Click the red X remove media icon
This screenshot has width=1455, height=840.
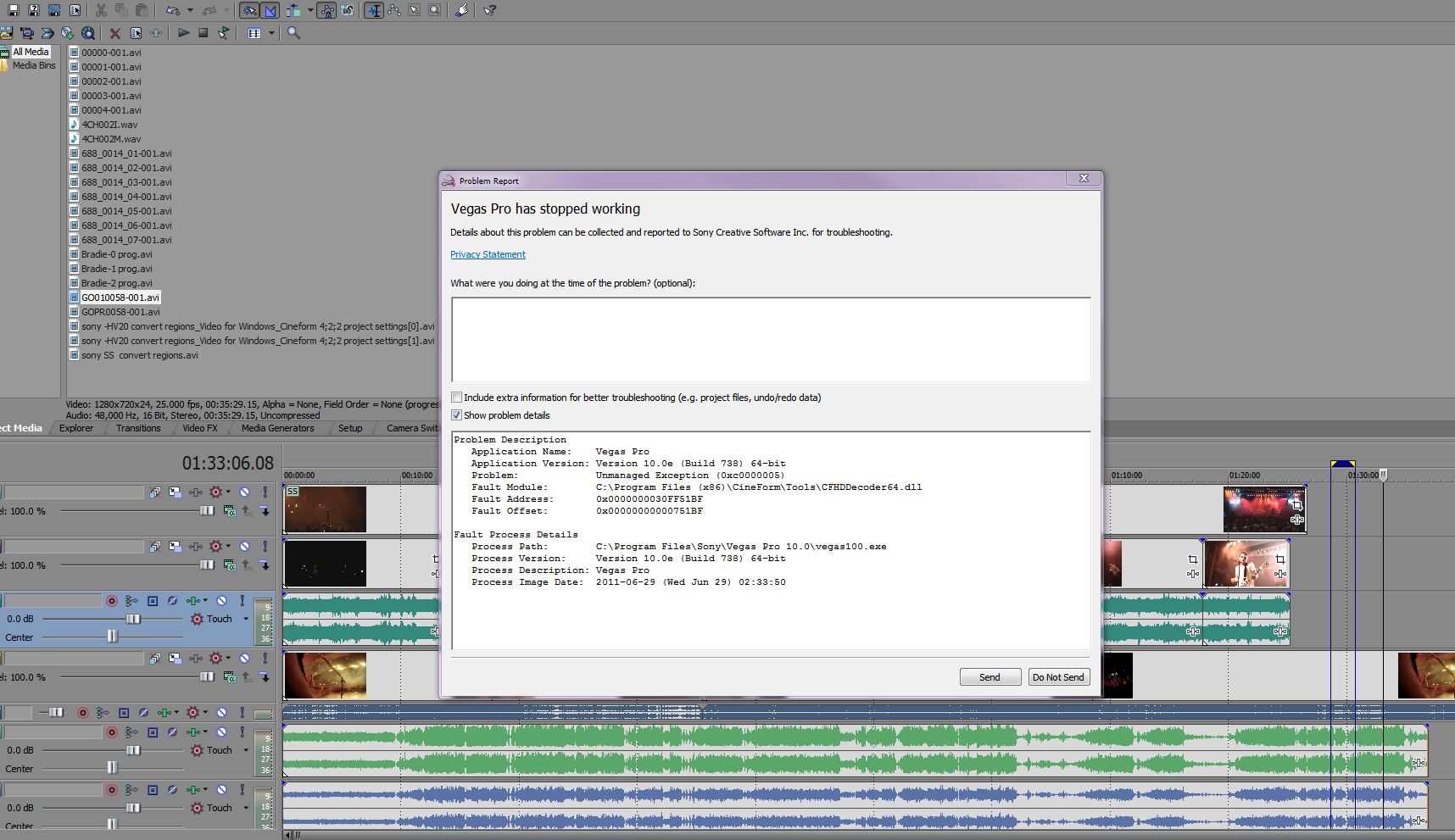(x=114, y=33)
